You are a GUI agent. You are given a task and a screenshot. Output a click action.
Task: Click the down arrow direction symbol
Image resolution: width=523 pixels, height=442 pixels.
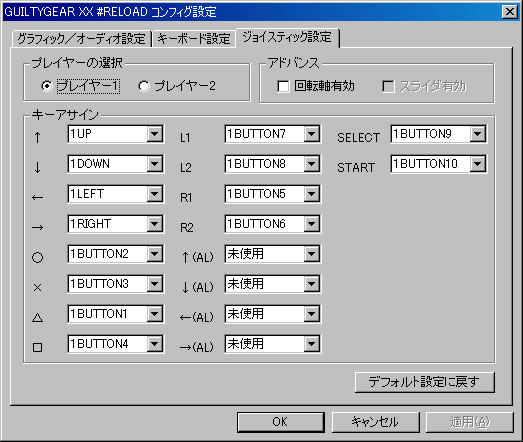click(37, 167)
